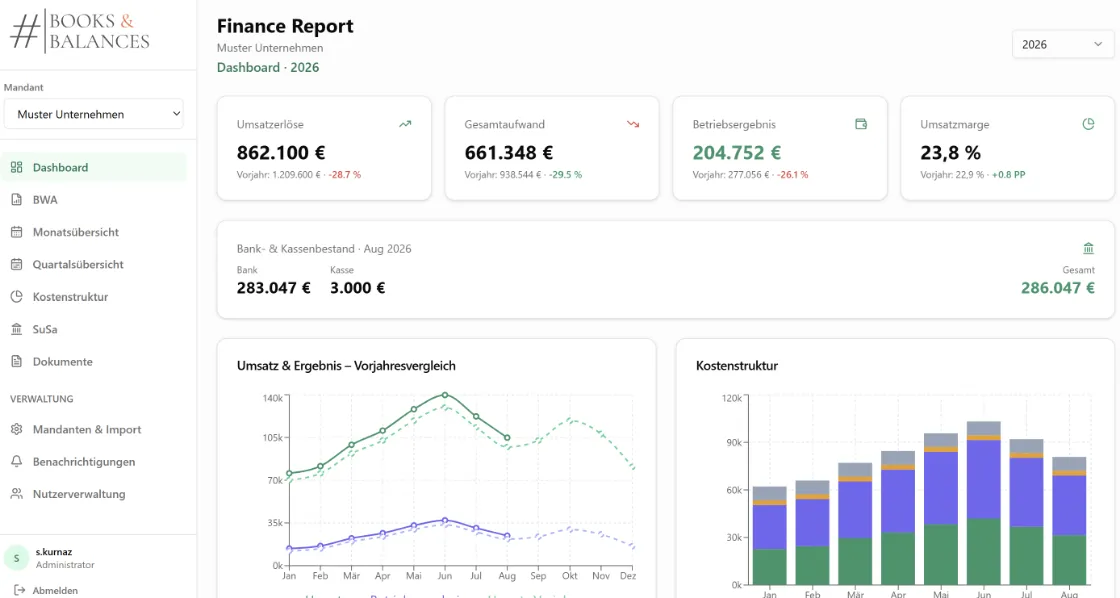Click the Finance Report page heading
The width and height of the screenshot is (1120, 598).
click(x=285, y=26)
